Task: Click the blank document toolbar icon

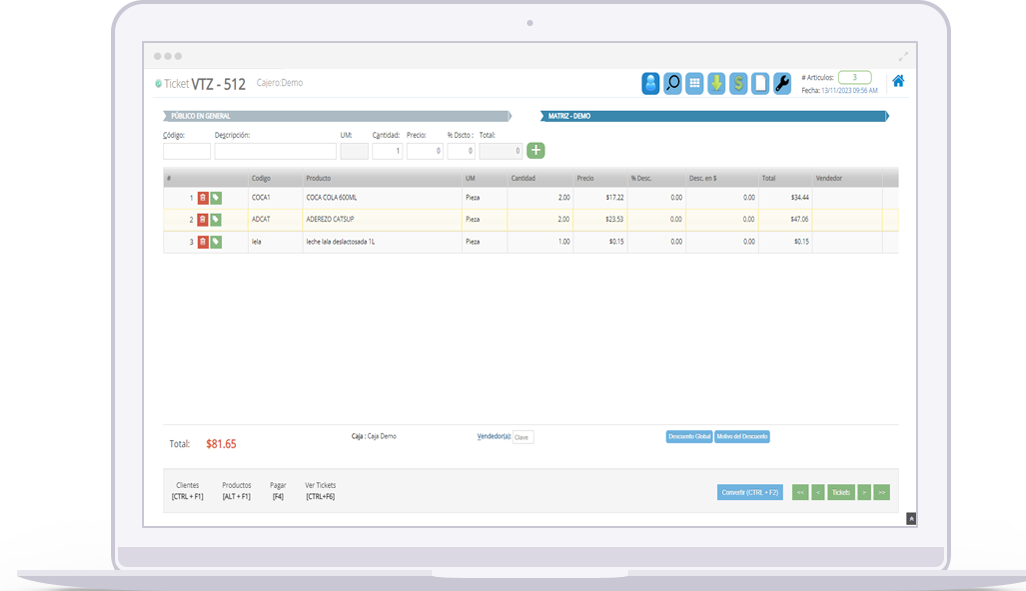Action: click(760, 83)
